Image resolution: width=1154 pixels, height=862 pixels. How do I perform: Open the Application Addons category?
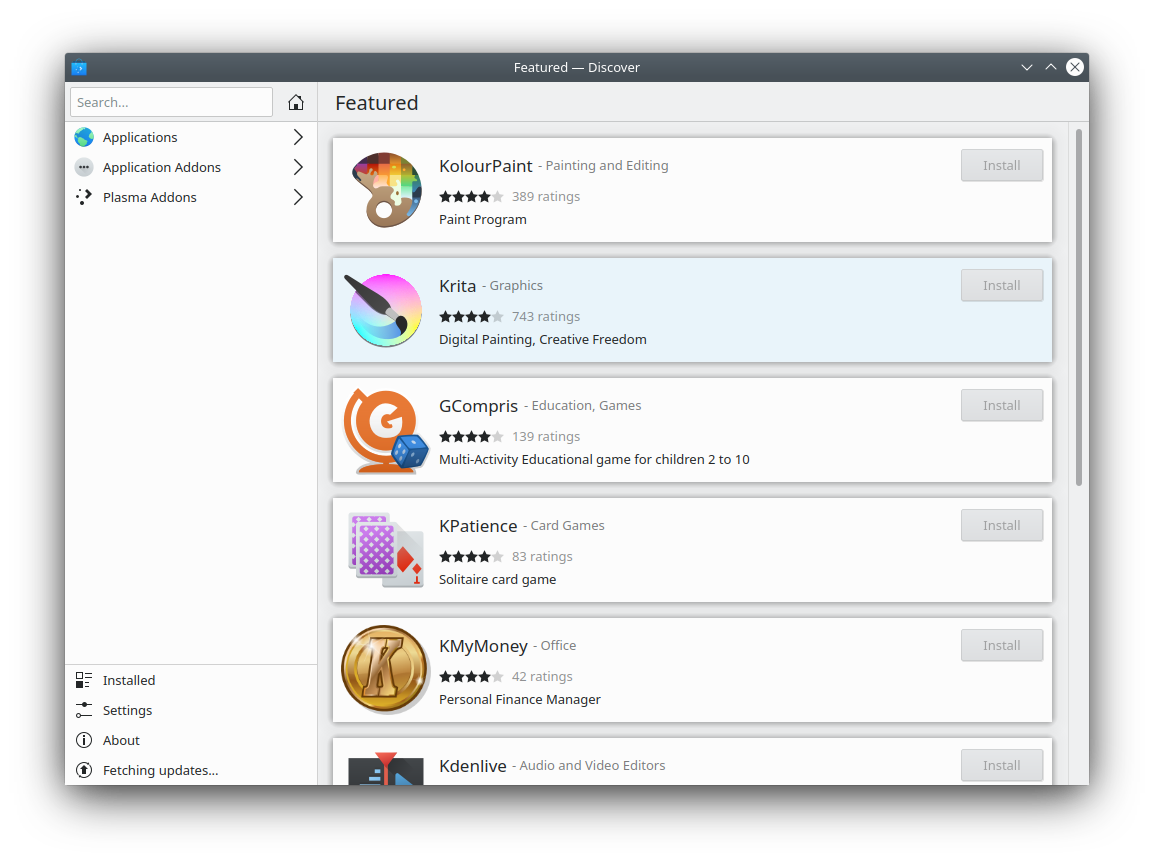[x=191, y=167]
